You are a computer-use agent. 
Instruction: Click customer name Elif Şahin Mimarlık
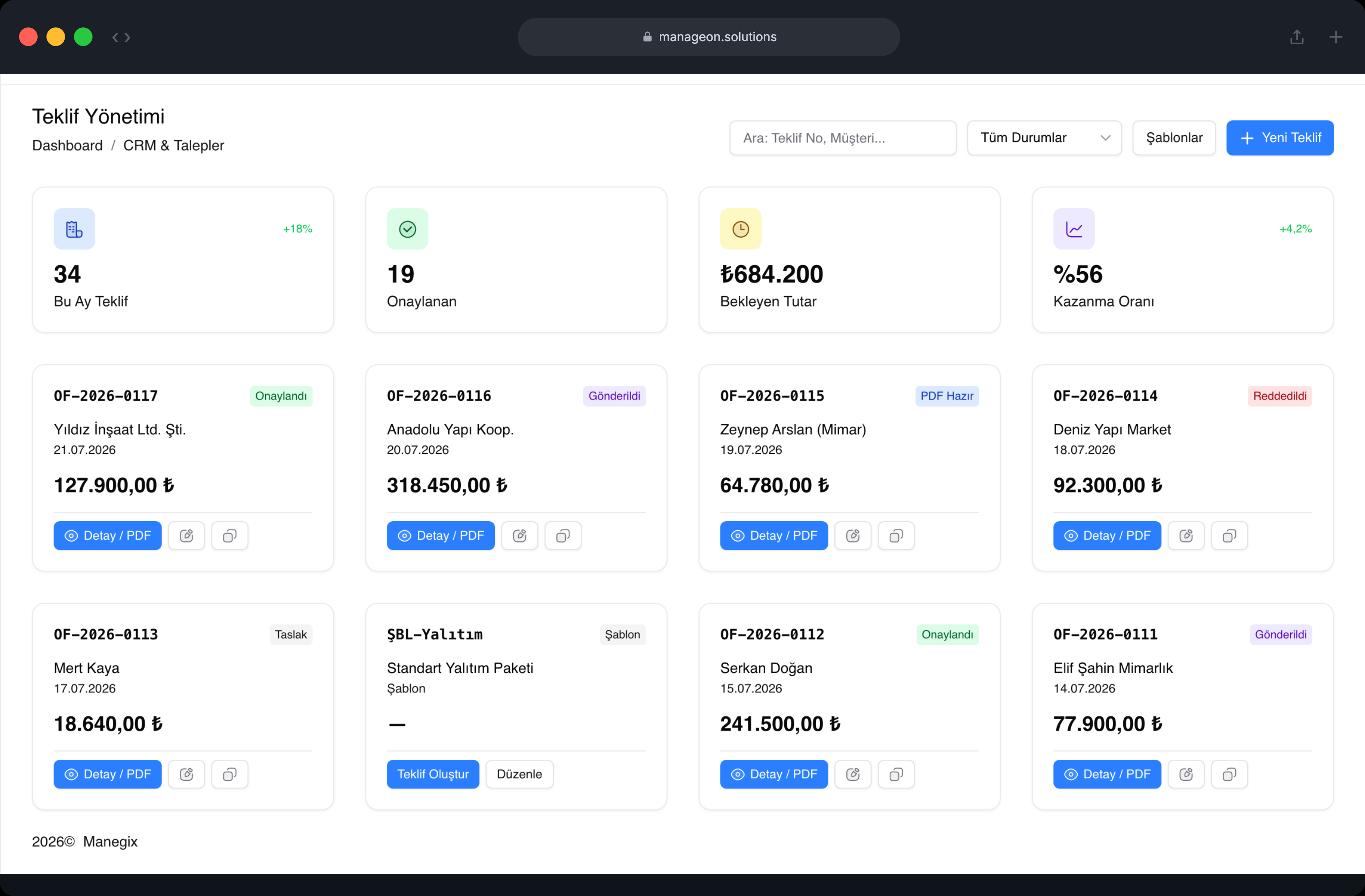[1113, 668]
